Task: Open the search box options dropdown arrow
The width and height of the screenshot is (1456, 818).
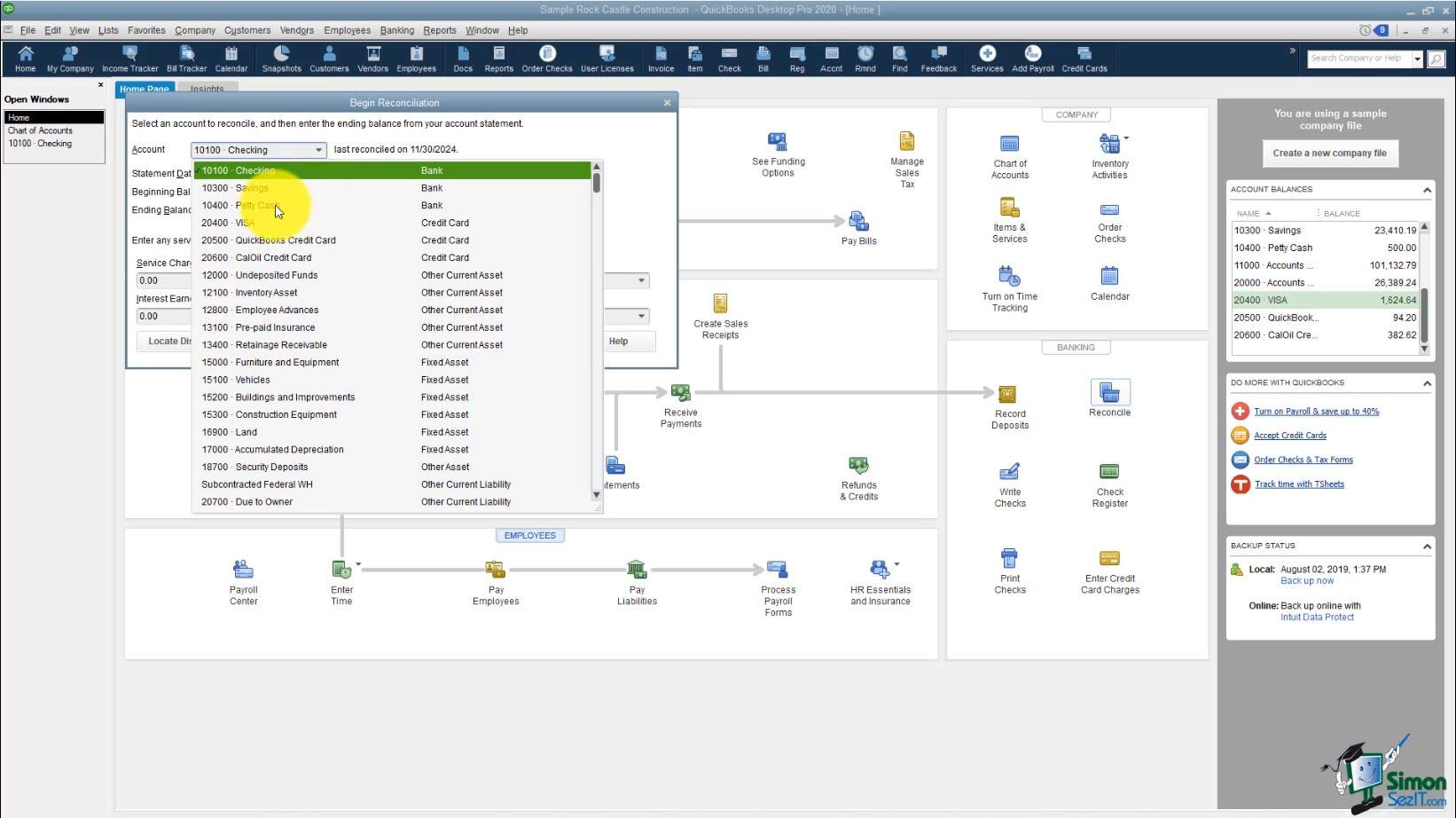Action: coord(1417,59)
